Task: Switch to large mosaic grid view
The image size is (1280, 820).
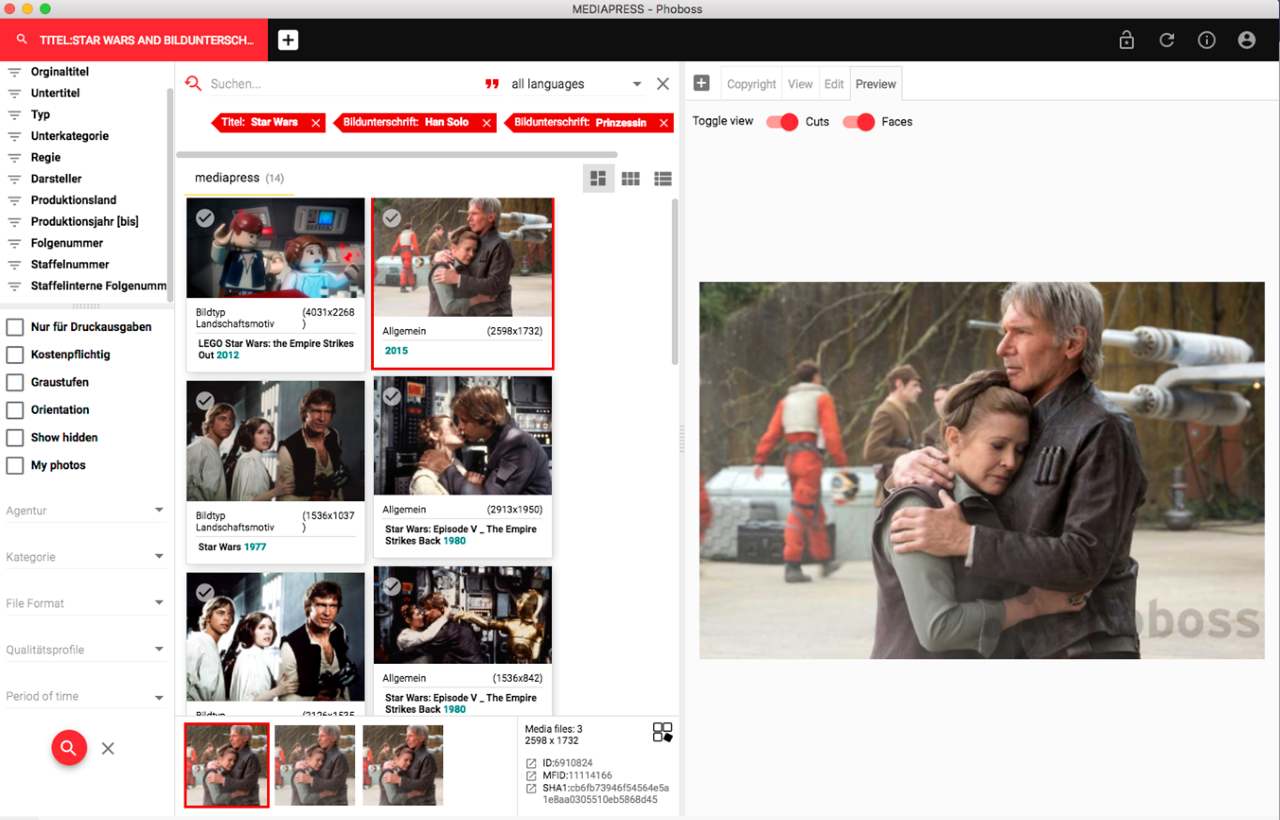Action: [x=598, y=178]
